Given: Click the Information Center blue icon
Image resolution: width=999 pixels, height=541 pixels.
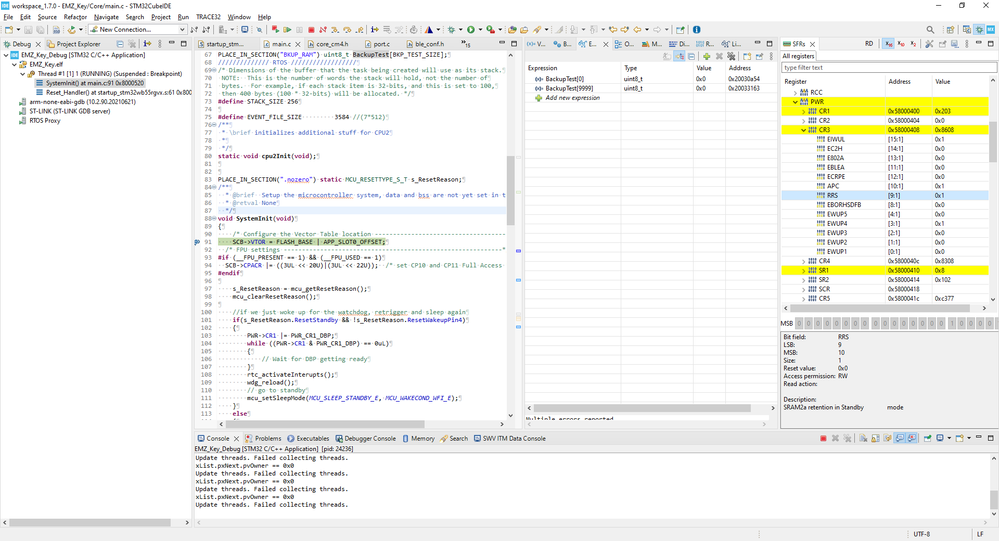Looking at the screenshot, I should tap(696, 29).
